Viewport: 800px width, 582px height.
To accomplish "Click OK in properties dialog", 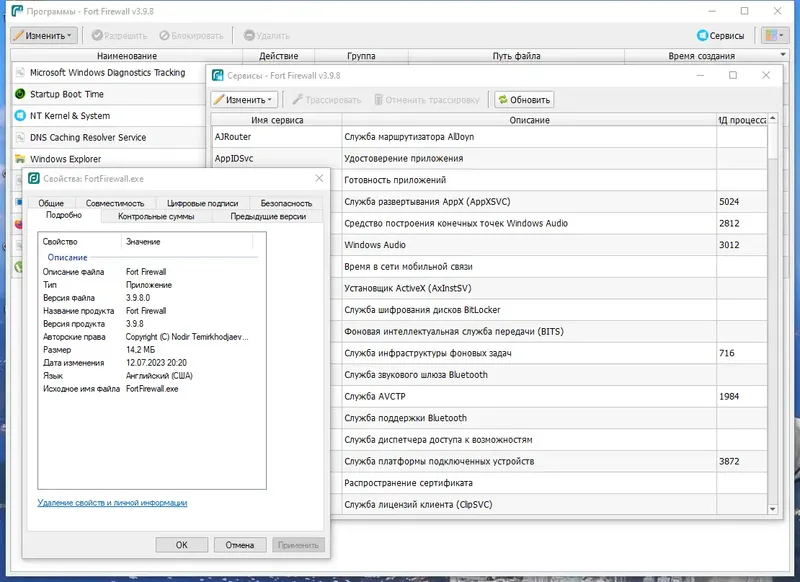I will click(182, 545).
